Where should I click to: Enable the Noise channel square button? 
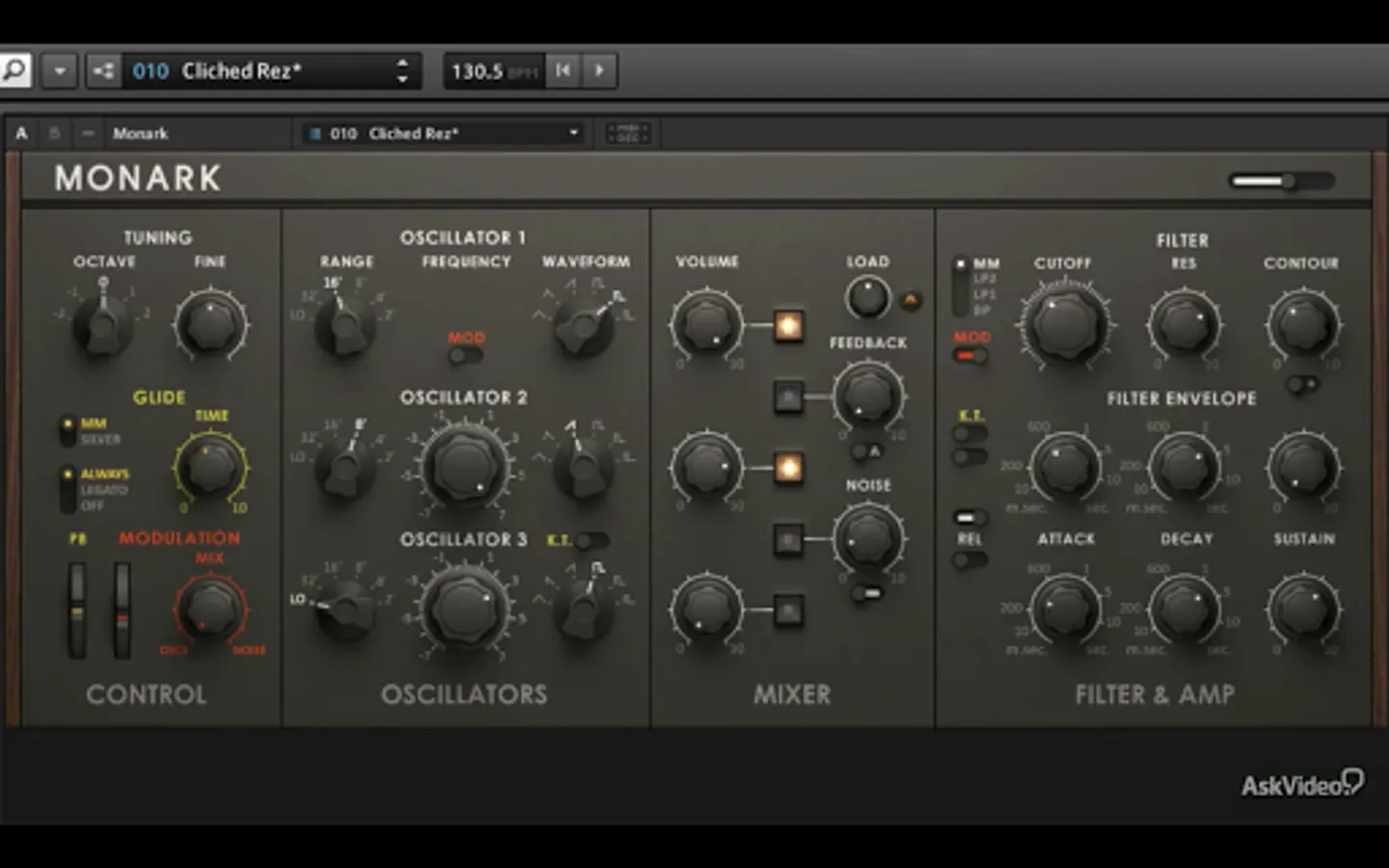[788, 539]
